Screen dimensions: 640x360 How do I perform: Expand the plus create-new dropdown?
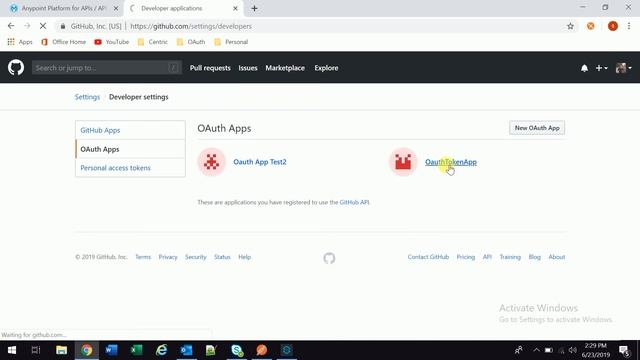point(602,68)
